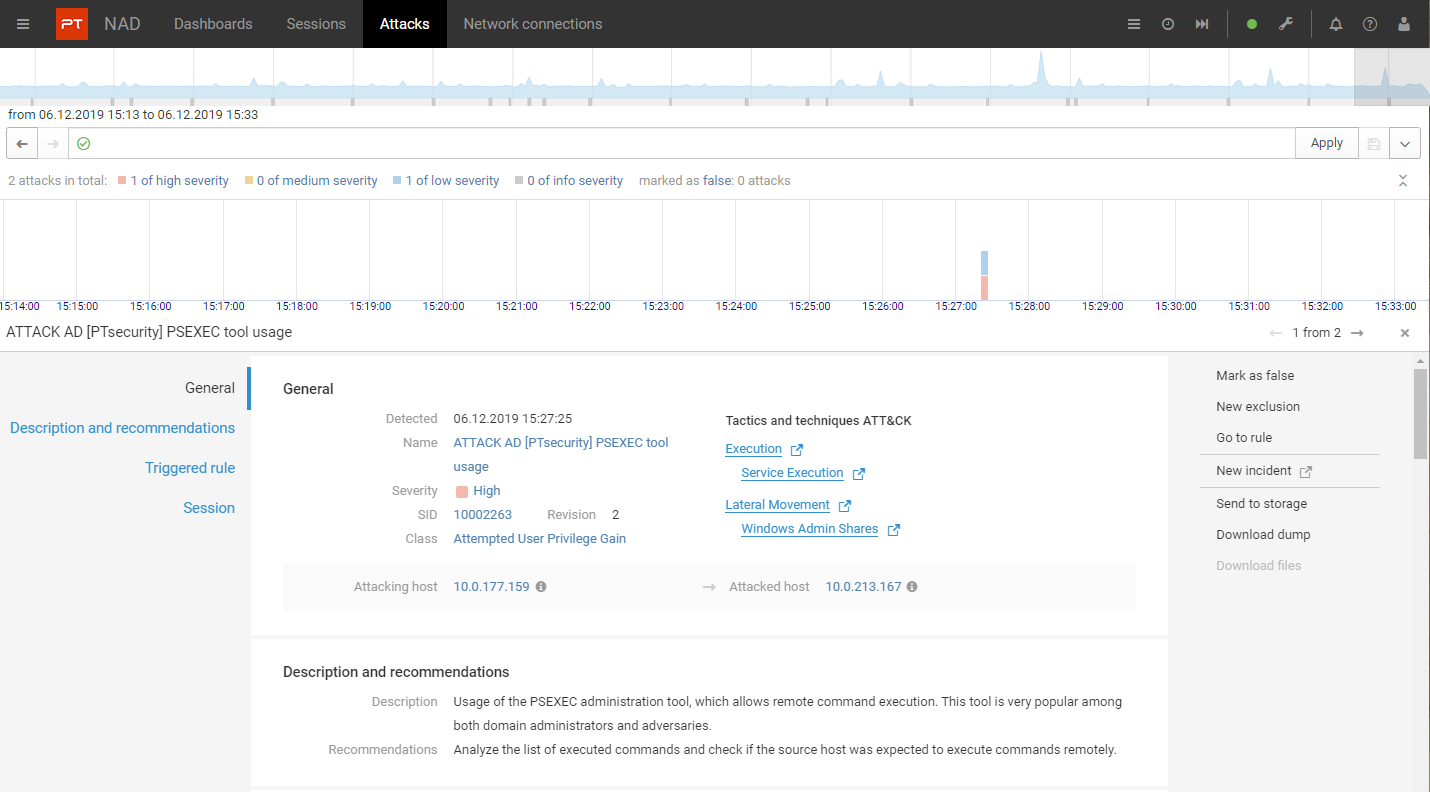Click the Apply filter button
1430x792 pixels.
click(1327, 143)
